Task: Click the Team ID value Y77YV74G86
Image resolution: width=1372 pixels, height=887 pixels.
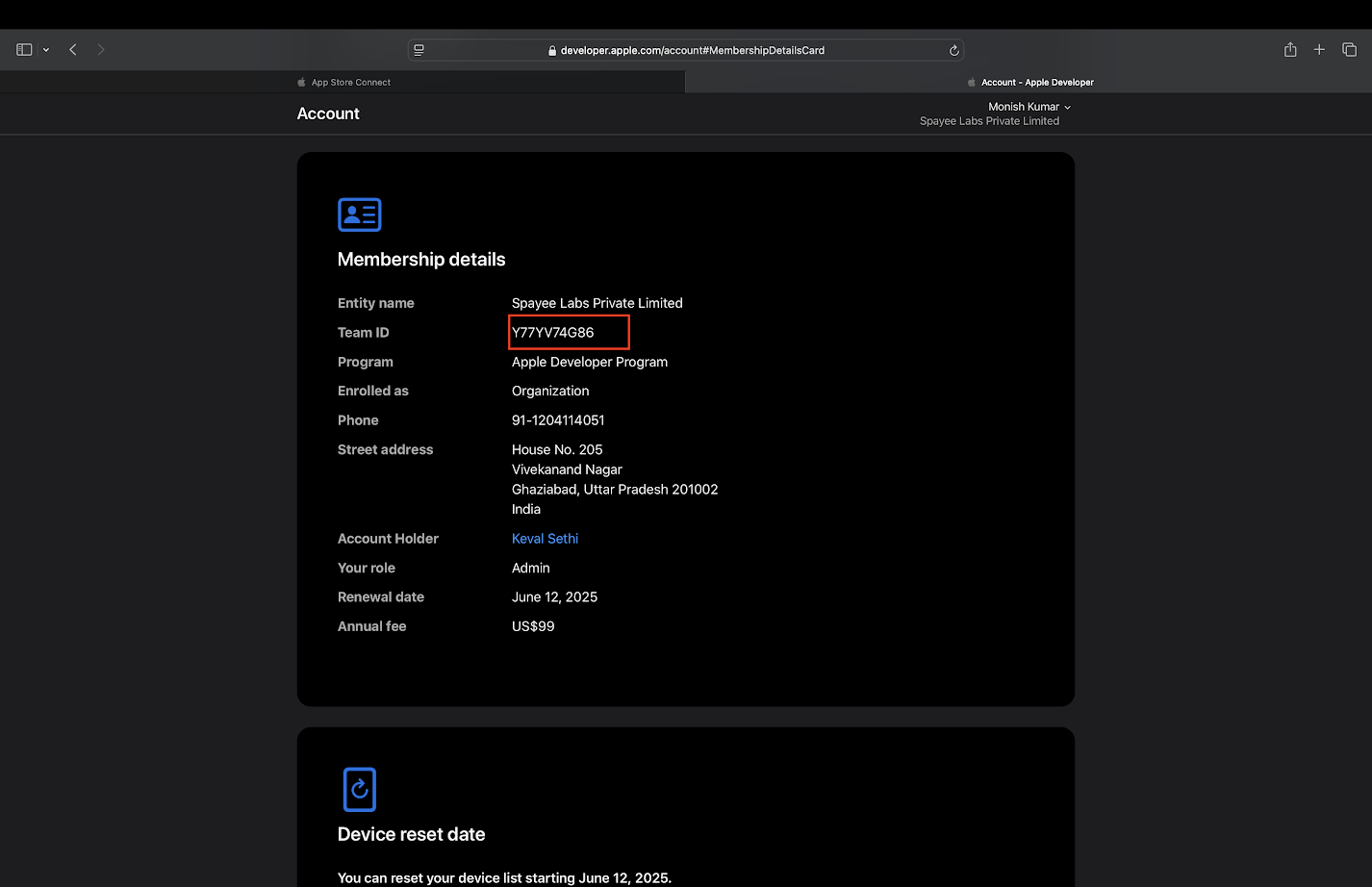Action: 553,333
